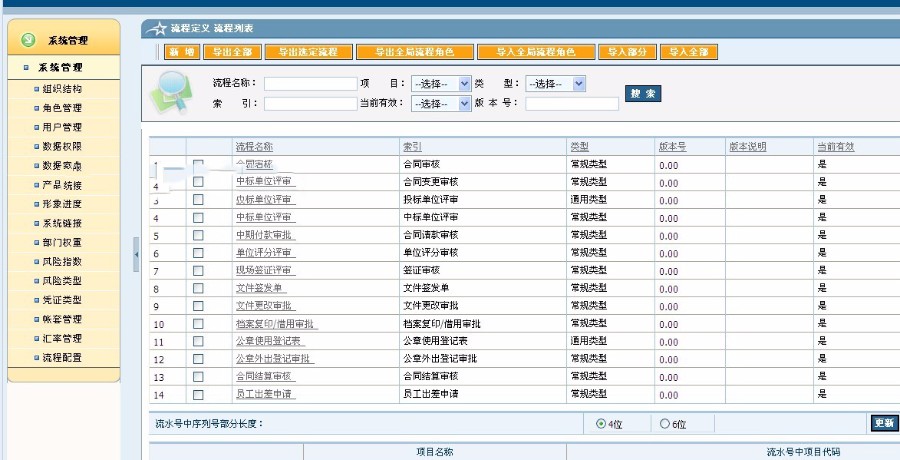Click the 合同请款审核 index cell
Screen dimensions: 900x460
431,235
